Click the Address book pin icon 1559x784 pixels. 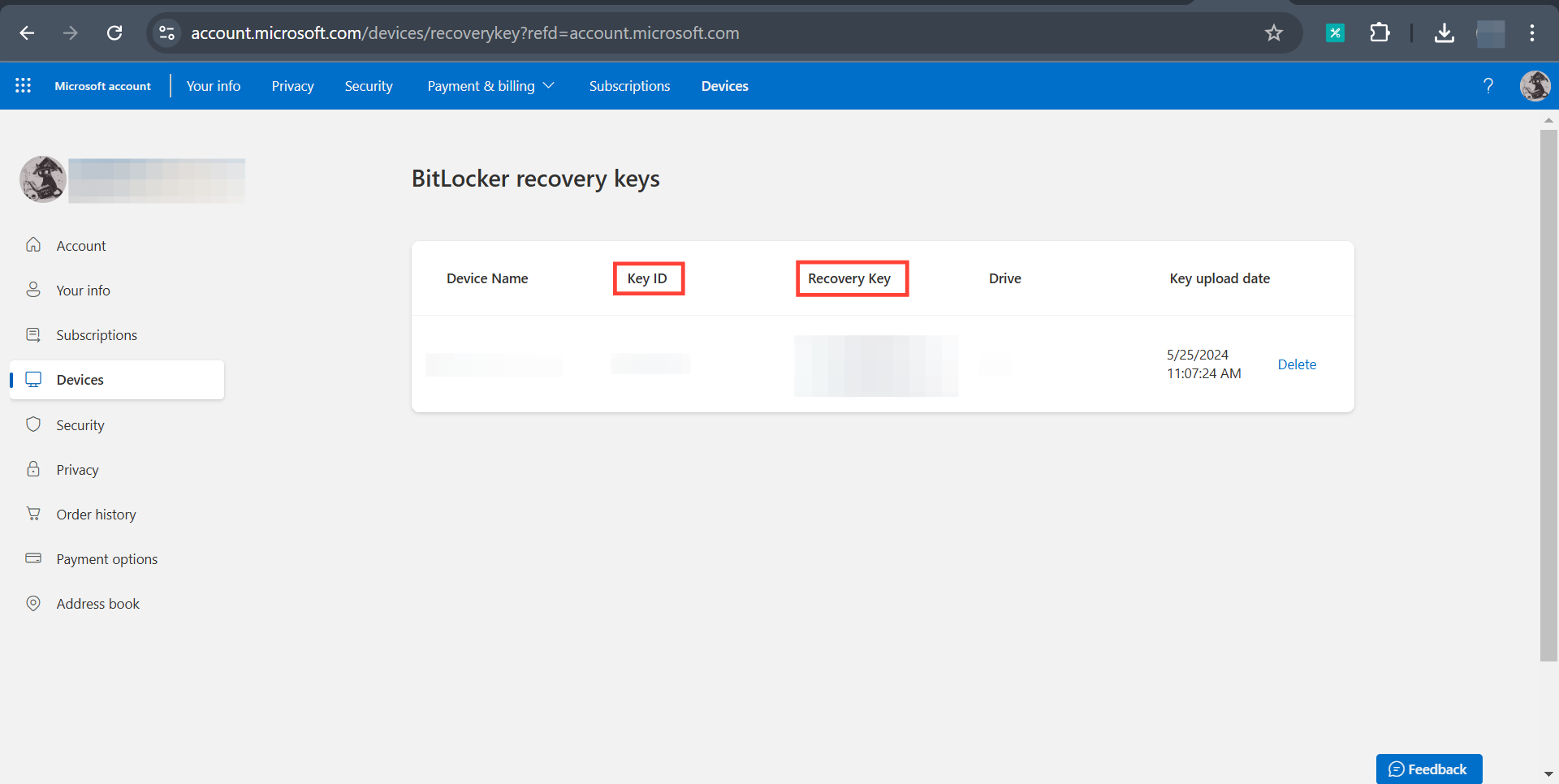pos(33,603)
